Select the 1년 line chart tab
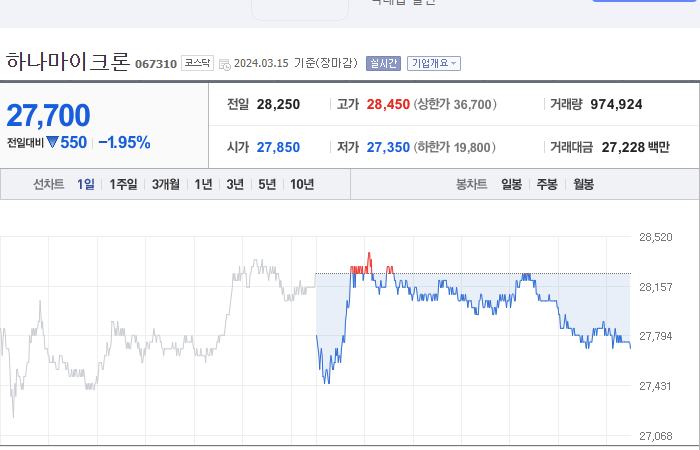Screen dimensions: 700x450 [x=203, y=184]
